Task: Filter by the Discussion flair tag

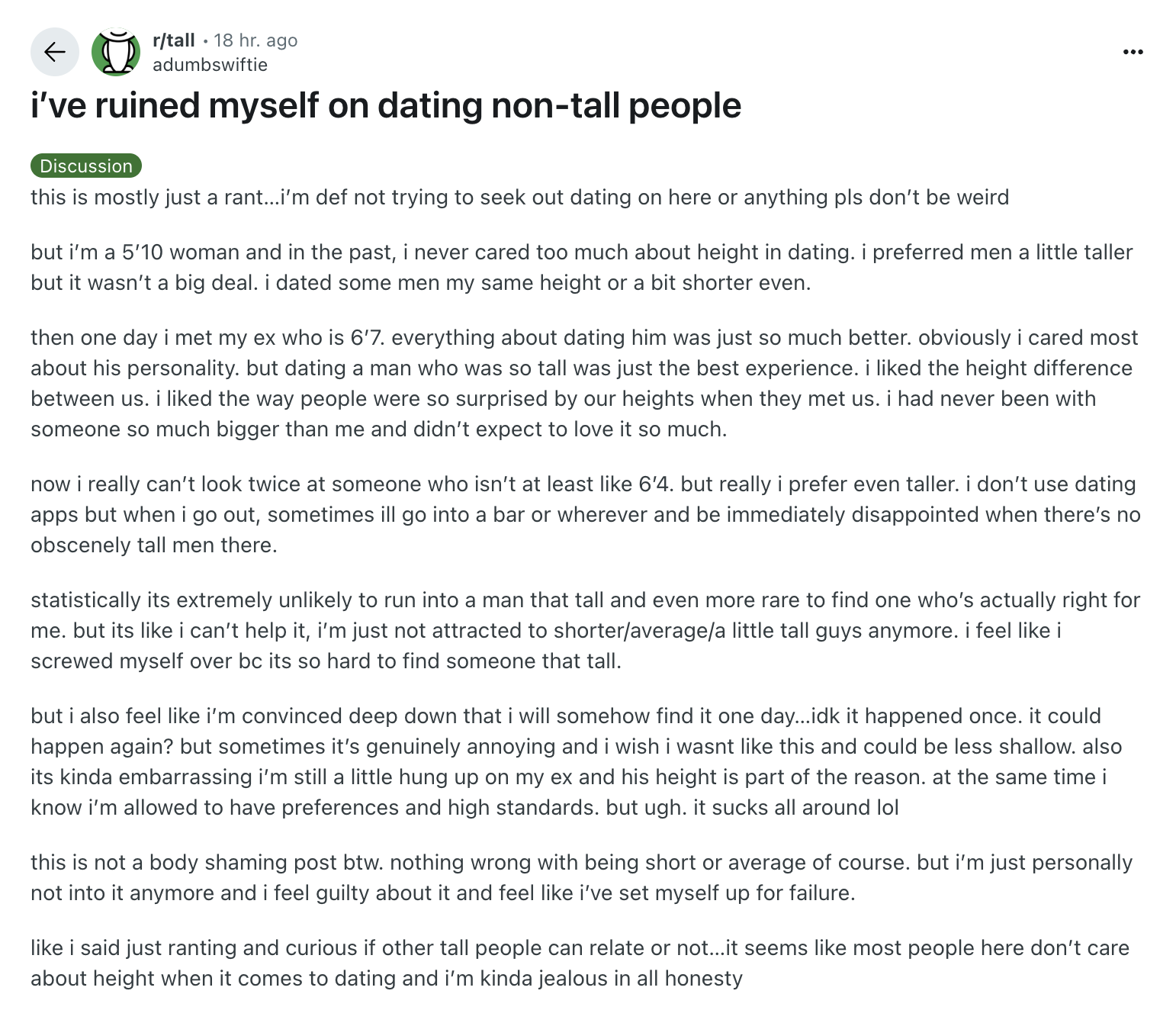Action: [86, 166]
